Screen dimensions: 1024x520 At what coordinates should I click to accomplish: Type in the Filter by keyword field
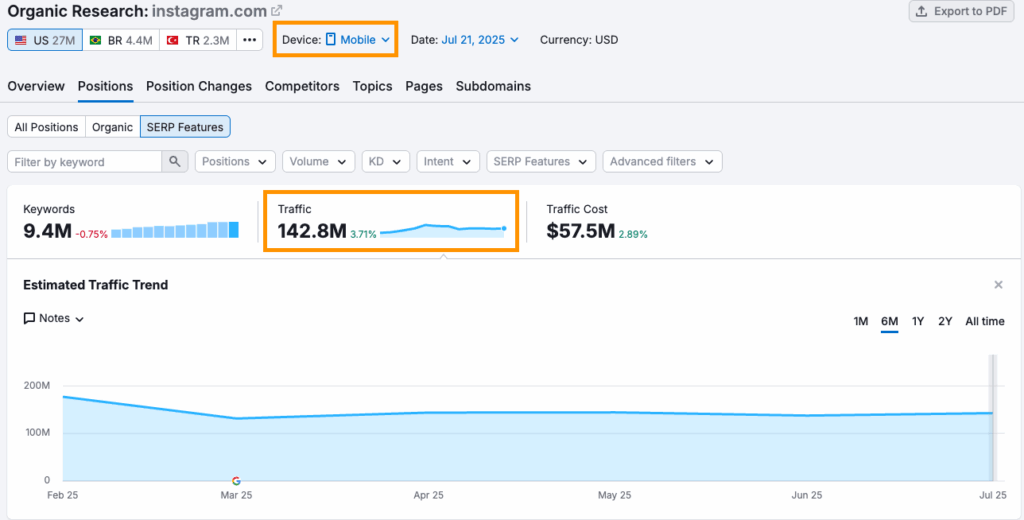[x=84, y=162]
